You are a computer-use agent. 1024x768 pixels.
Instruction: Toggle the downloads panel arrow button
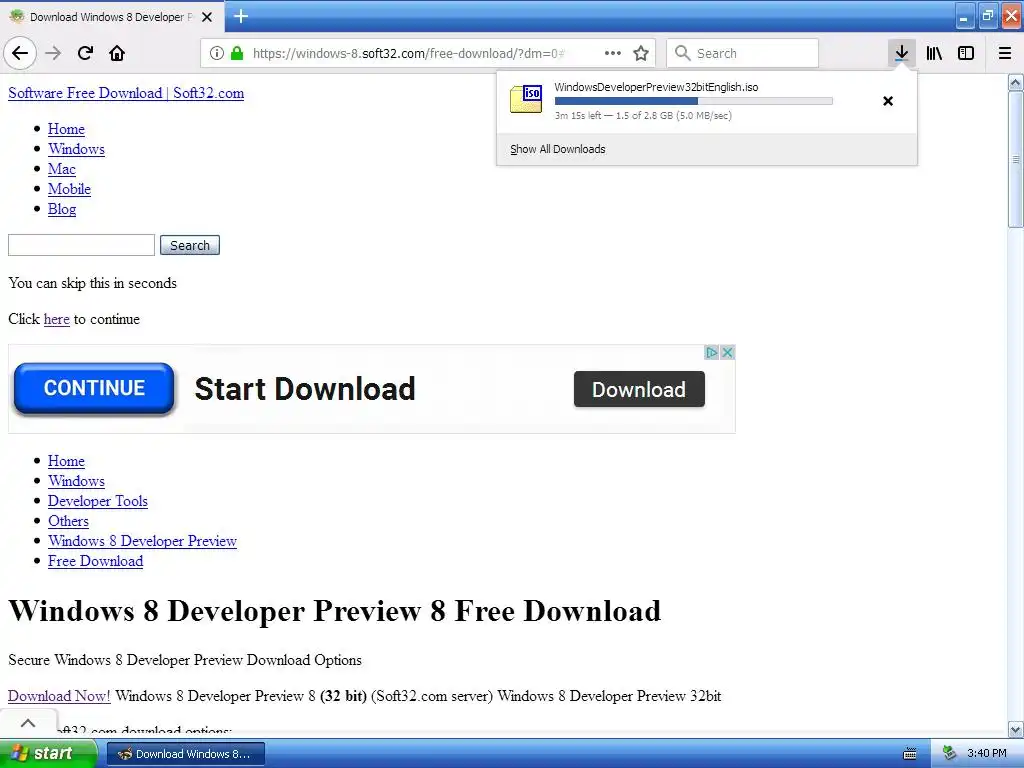coord(901,53)
